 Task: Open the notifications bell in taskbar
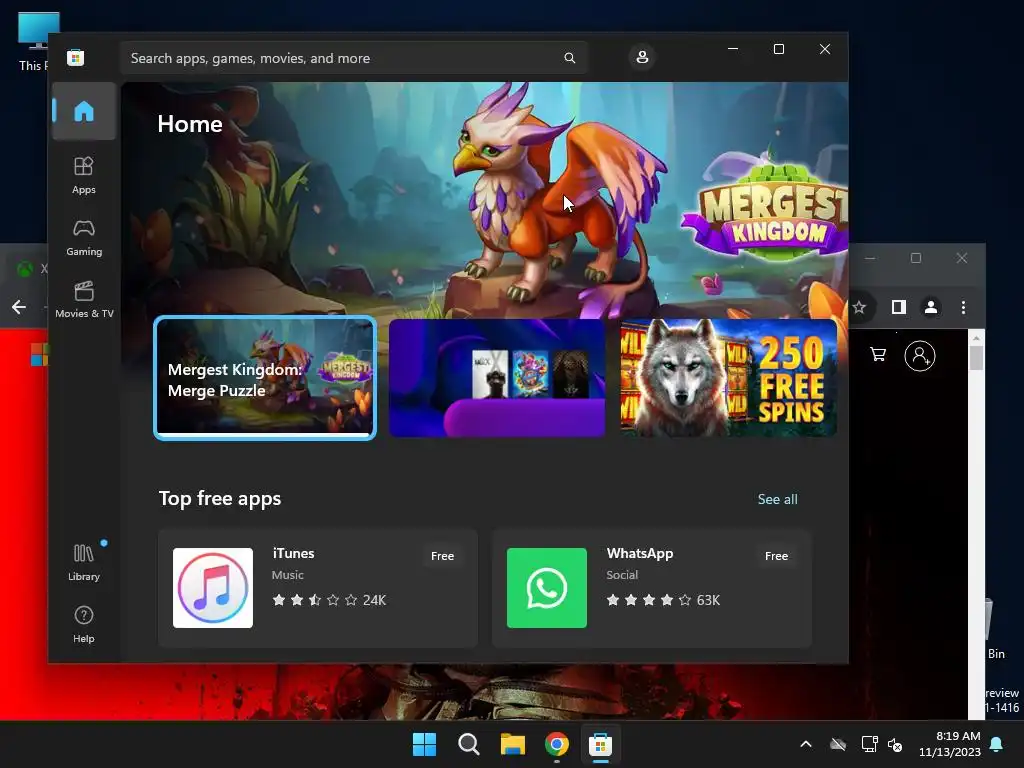pyautogui.click(x=997, y=744)
